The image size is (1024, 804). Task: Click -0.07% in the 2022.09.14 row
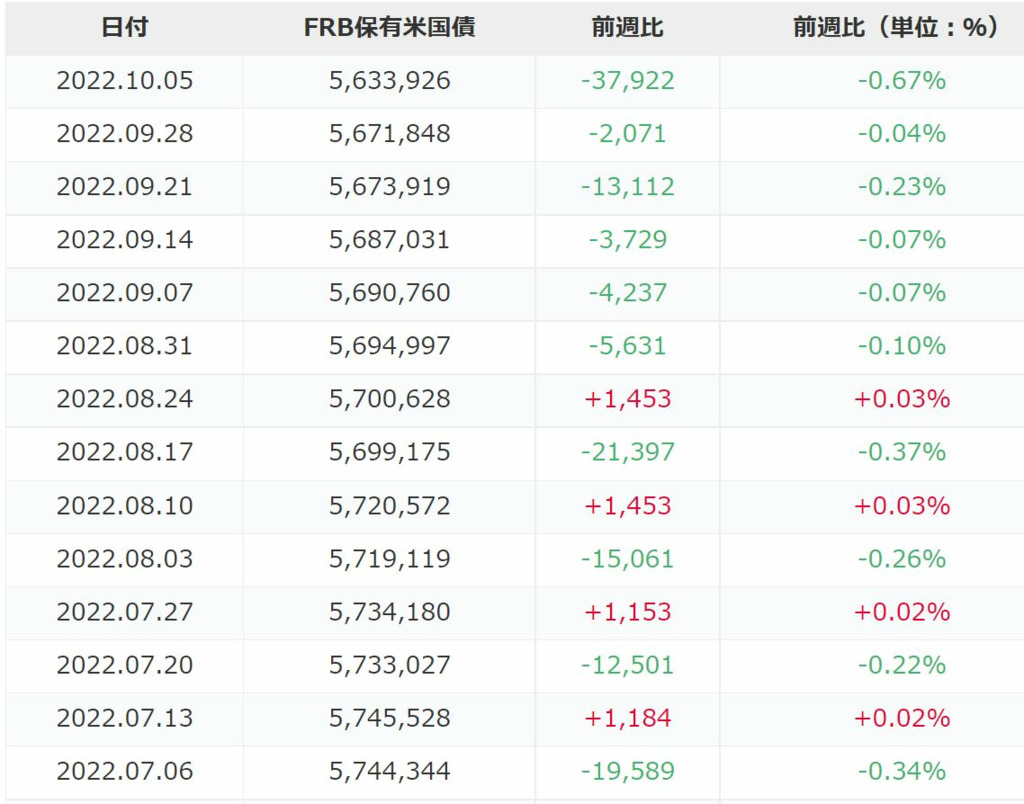pyautogui.click(x=901, y=239)
